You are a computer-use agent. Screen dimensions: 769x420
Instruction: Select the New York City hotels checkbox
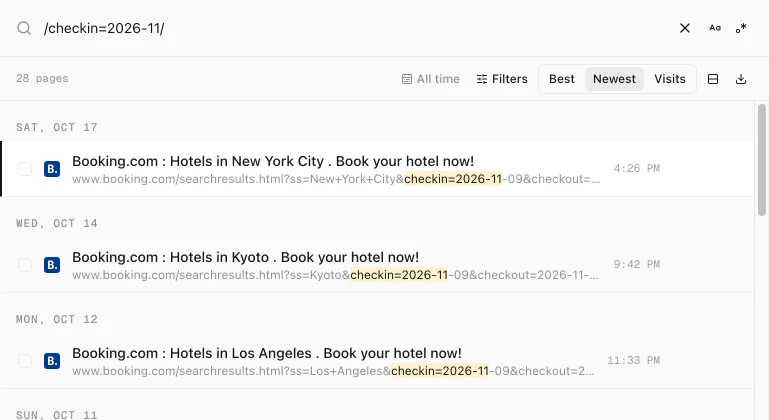[x=25, y=169]
